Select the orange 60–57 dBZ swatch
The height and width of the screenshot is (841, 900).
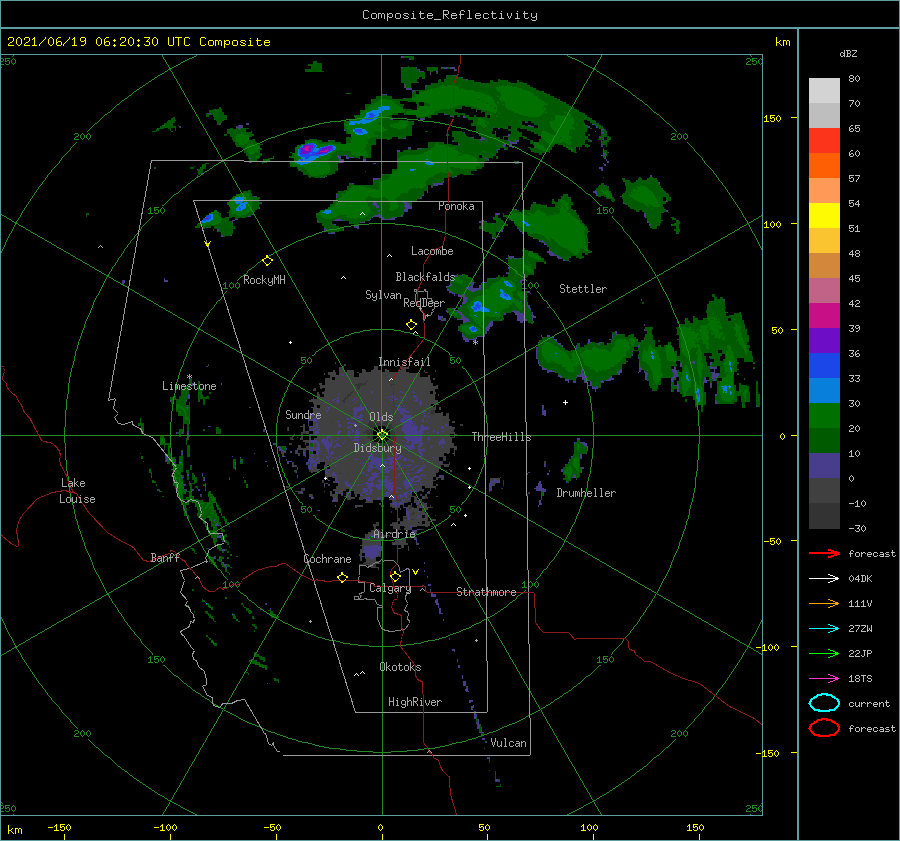click(x=824, y=166)
